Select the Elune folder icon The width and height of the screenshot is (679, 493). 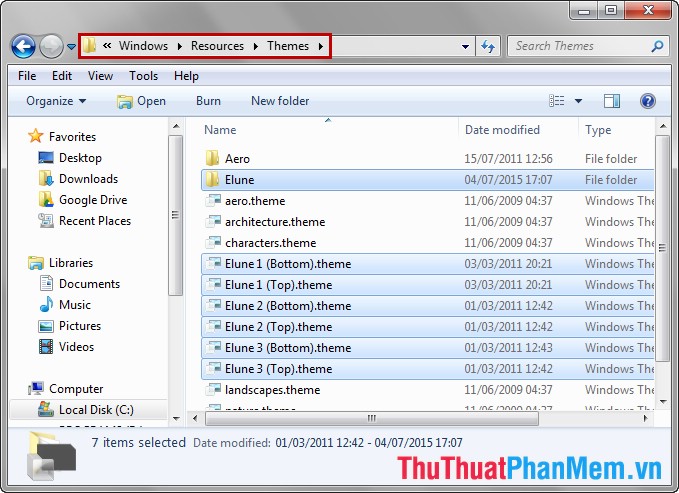[212, 179]
